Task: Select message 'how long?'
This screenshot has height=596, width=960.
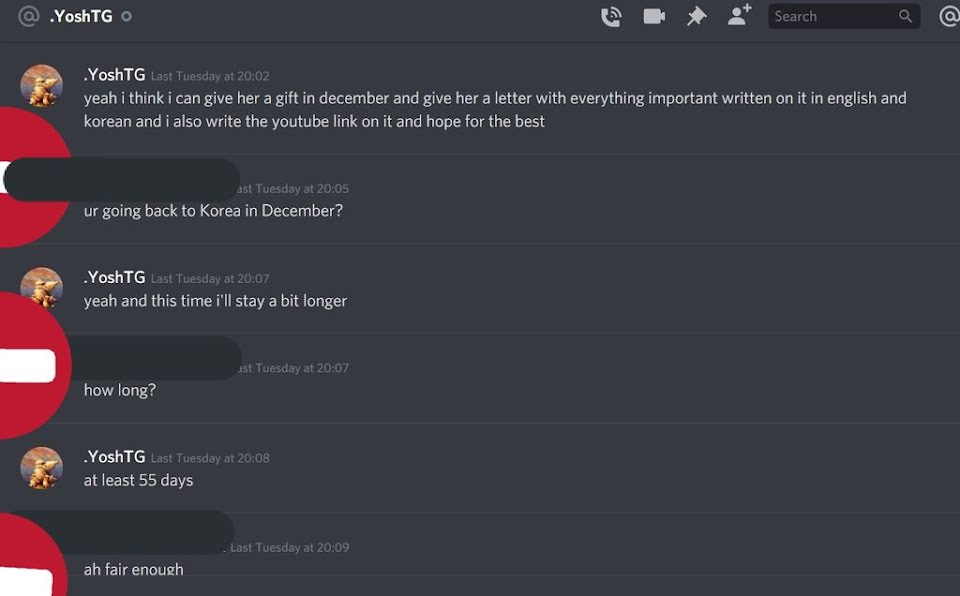Action: point(120,390)
